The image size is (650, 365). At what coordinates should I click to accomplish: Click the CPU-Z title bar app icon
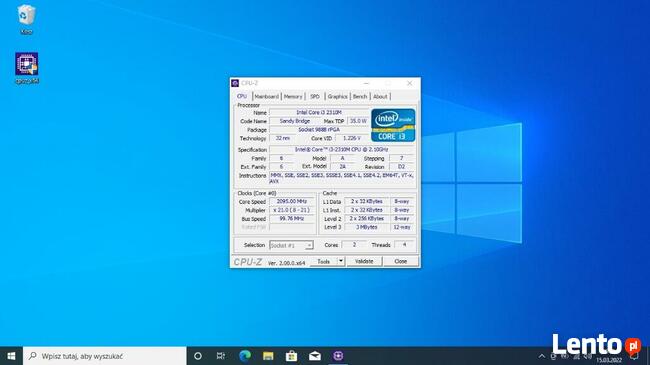(x=235, y=83)
